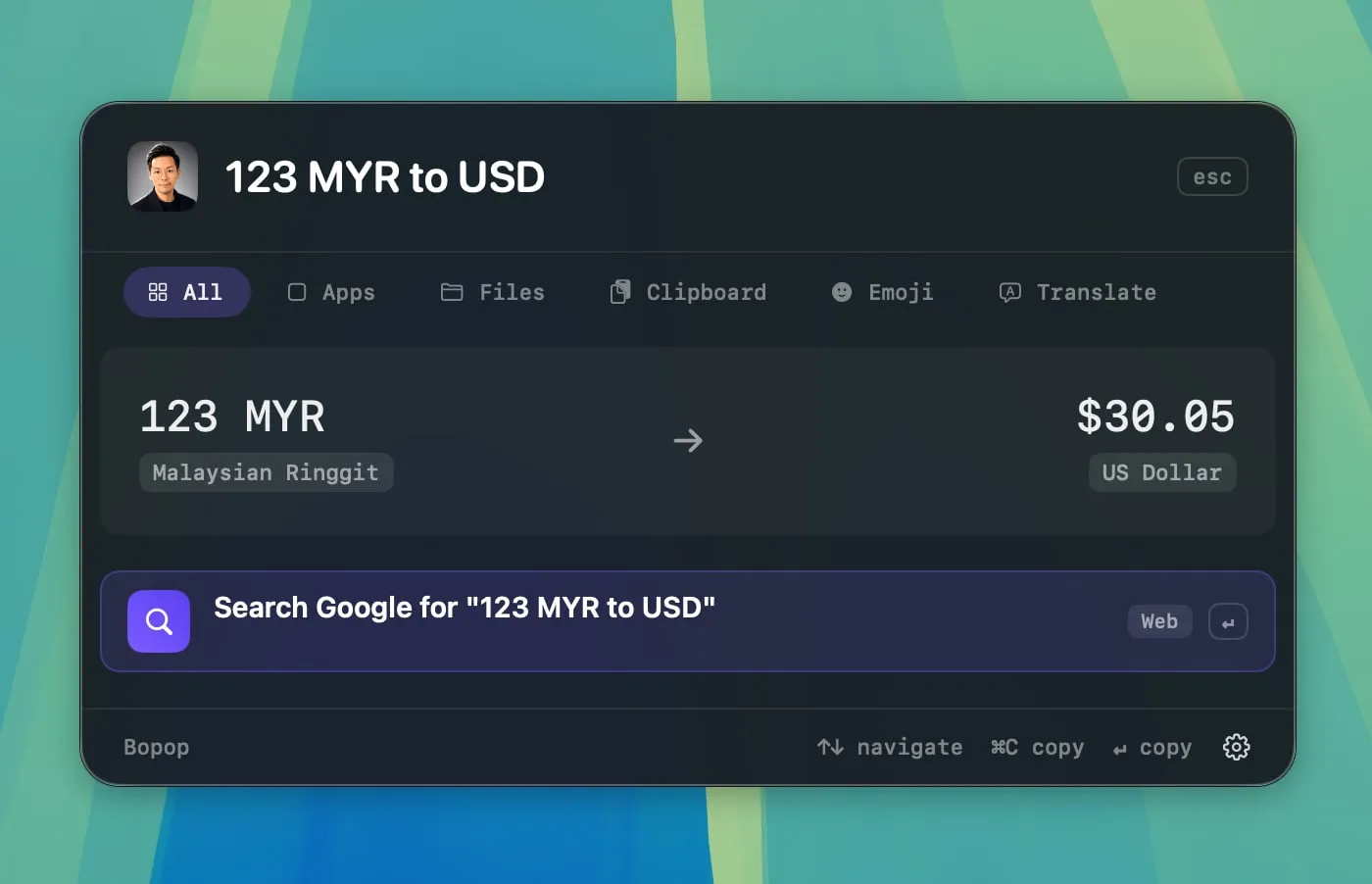The width and height of the screenshot is (1372, 884).
Task: Open the Files tab
Action: [x=493, y=292]
